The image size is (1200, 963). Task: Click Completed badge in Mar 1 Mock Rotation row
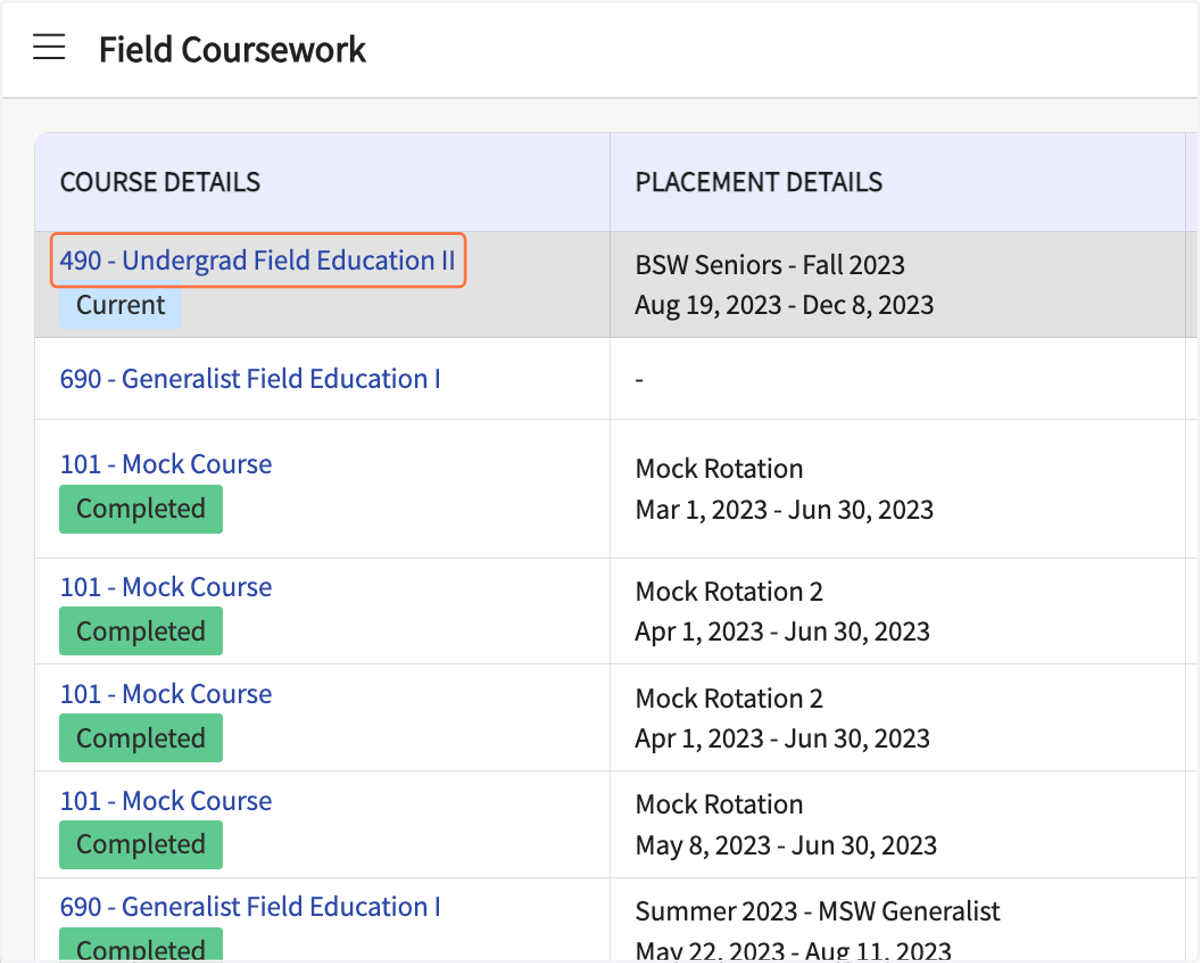click(x=141, y=509)
